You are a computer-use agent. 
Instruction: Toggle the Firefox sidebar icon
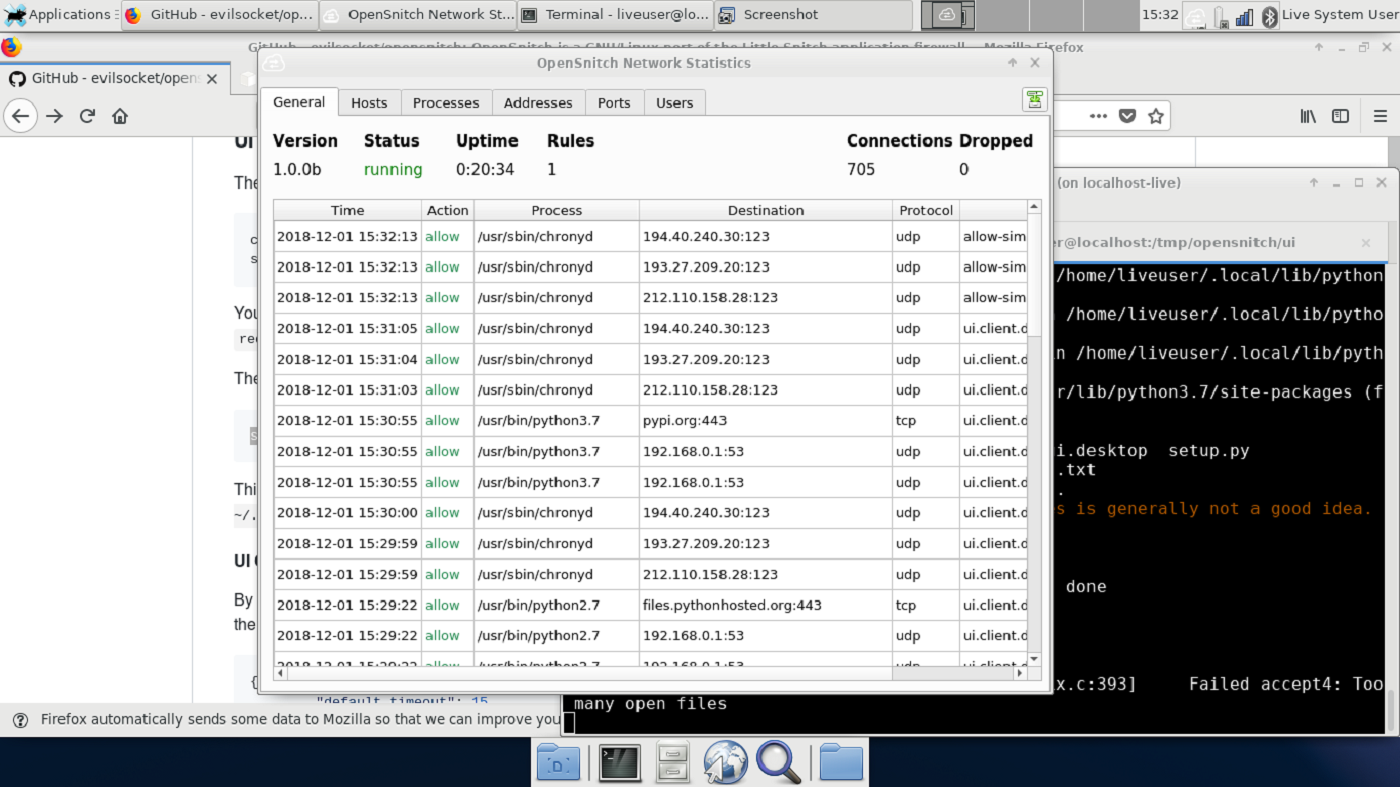coord(1340,116)
